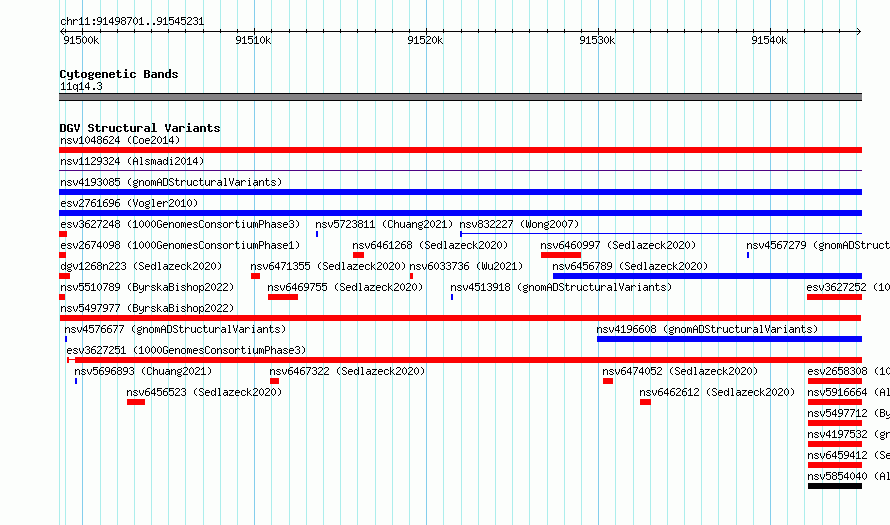Screen dimensions: 890x525
Task: Click the Cytogenetic Bands track title
Action: point(119,74)
